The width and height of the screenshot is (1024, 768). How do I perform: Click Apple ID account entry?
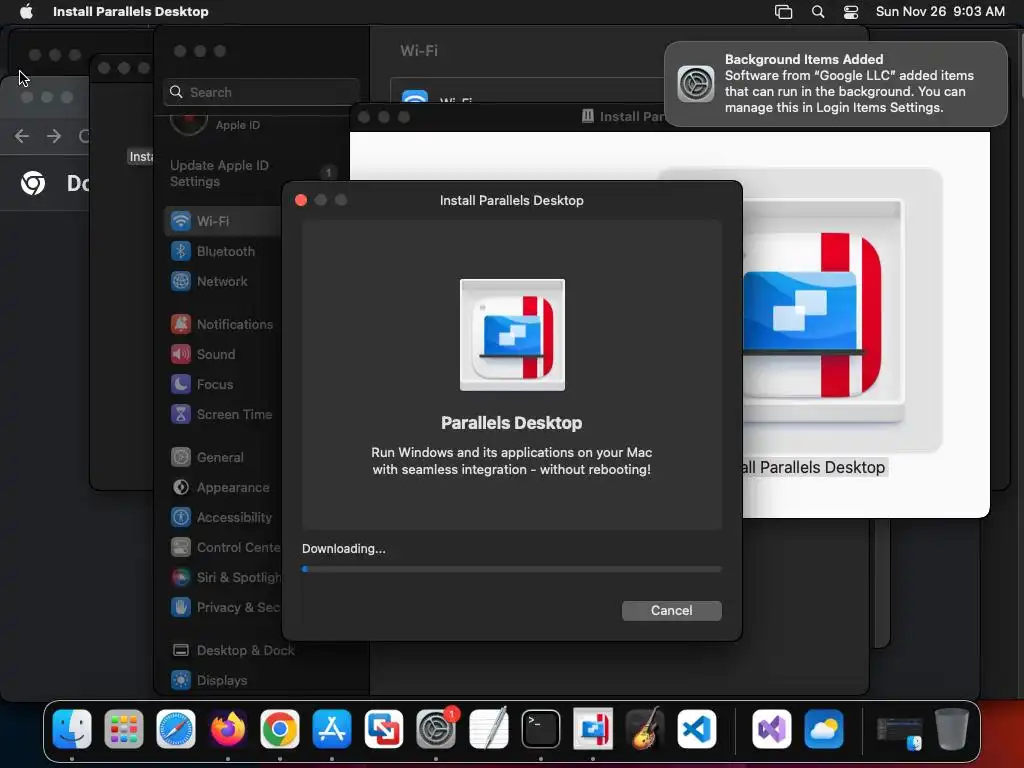216,124
